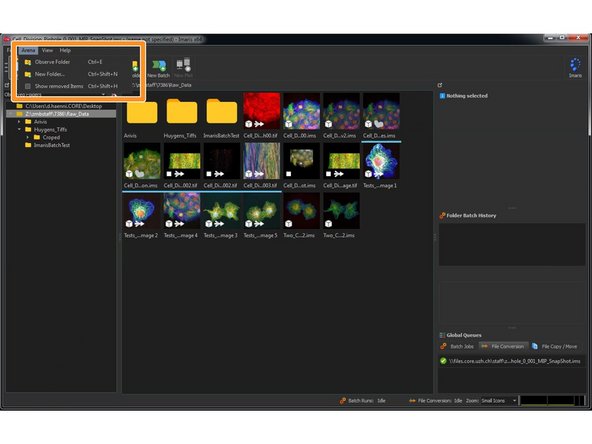
Task: Select the red Cell_Di...h00.tif thumbnail
Action: click(x=262, y=111)
